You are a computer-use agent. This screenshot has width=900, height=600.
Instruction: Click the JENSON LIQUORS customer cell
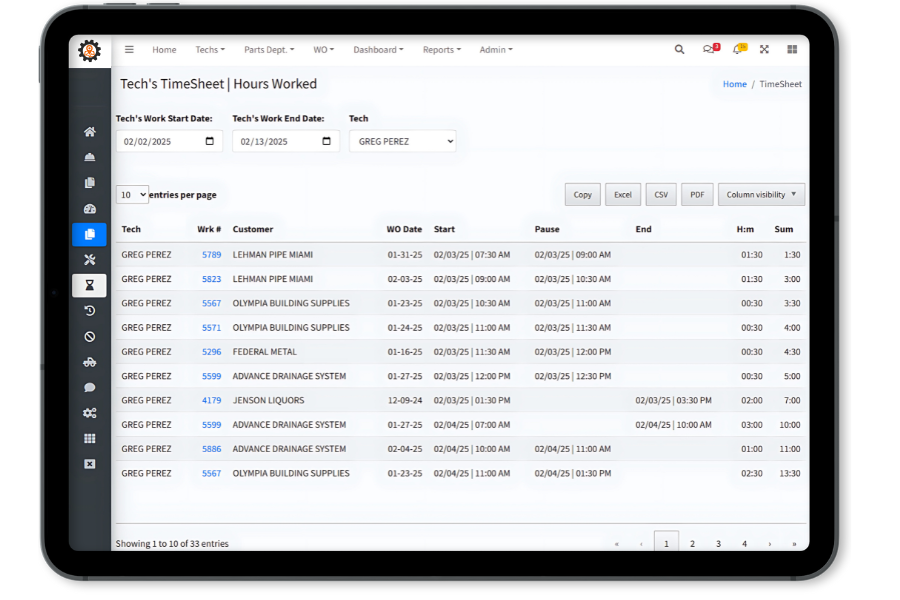click(269, 400)
